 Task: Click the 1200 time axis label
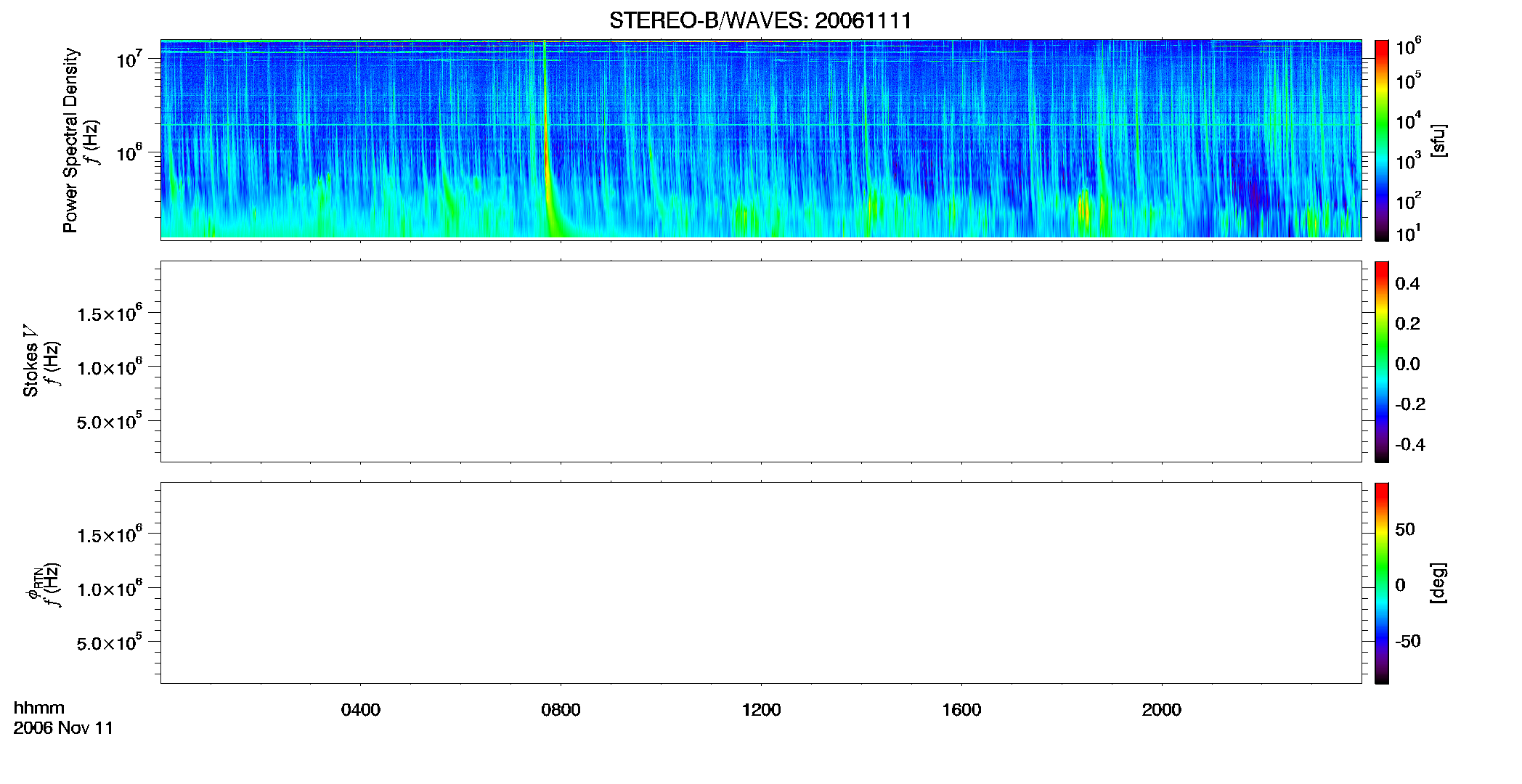coord(761,710)
